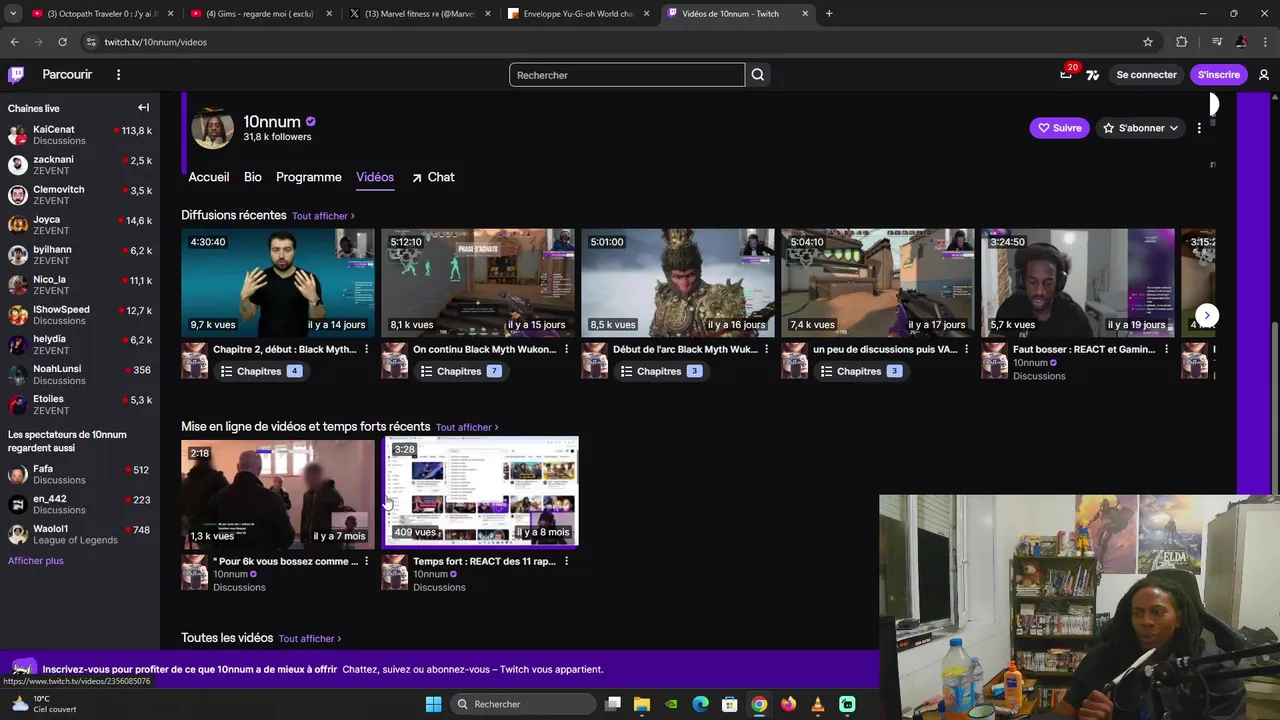Open Tout afficher for Diffusions récentes
Image resolution: width=1280 pixels, height=720 pixels.
[323, 216]
